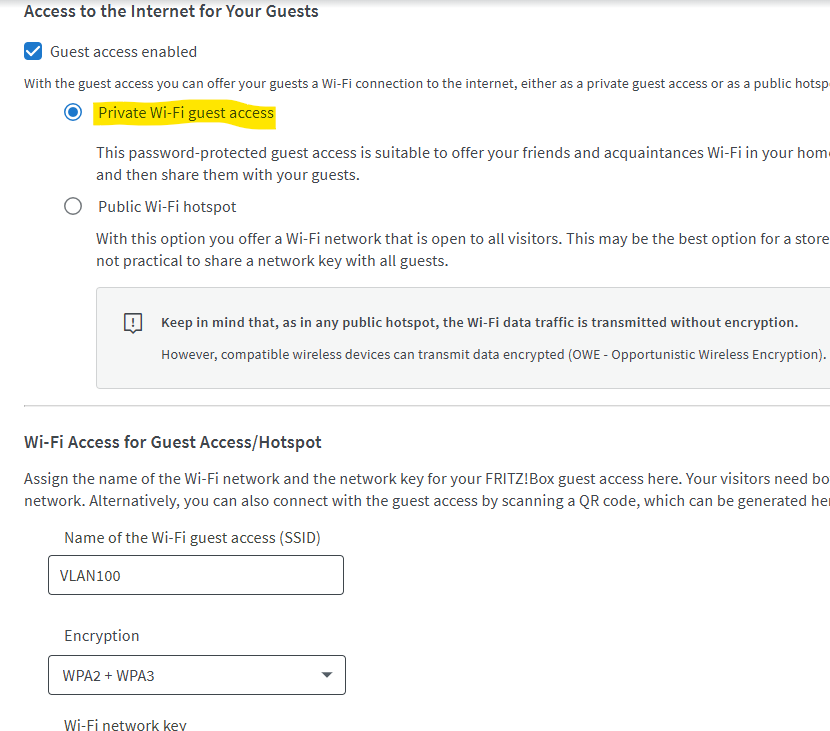Click the Access to the Internet for Your Guests heading

(x=171, y=12)
